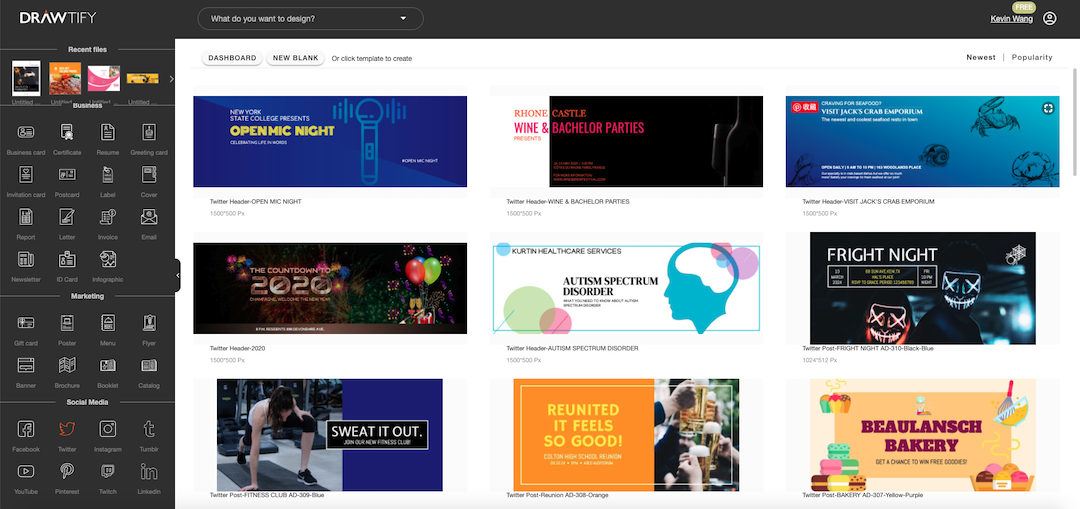Select the Sweat It Out fitness template
Screen dimensions: 1080x509
(330, 435)
